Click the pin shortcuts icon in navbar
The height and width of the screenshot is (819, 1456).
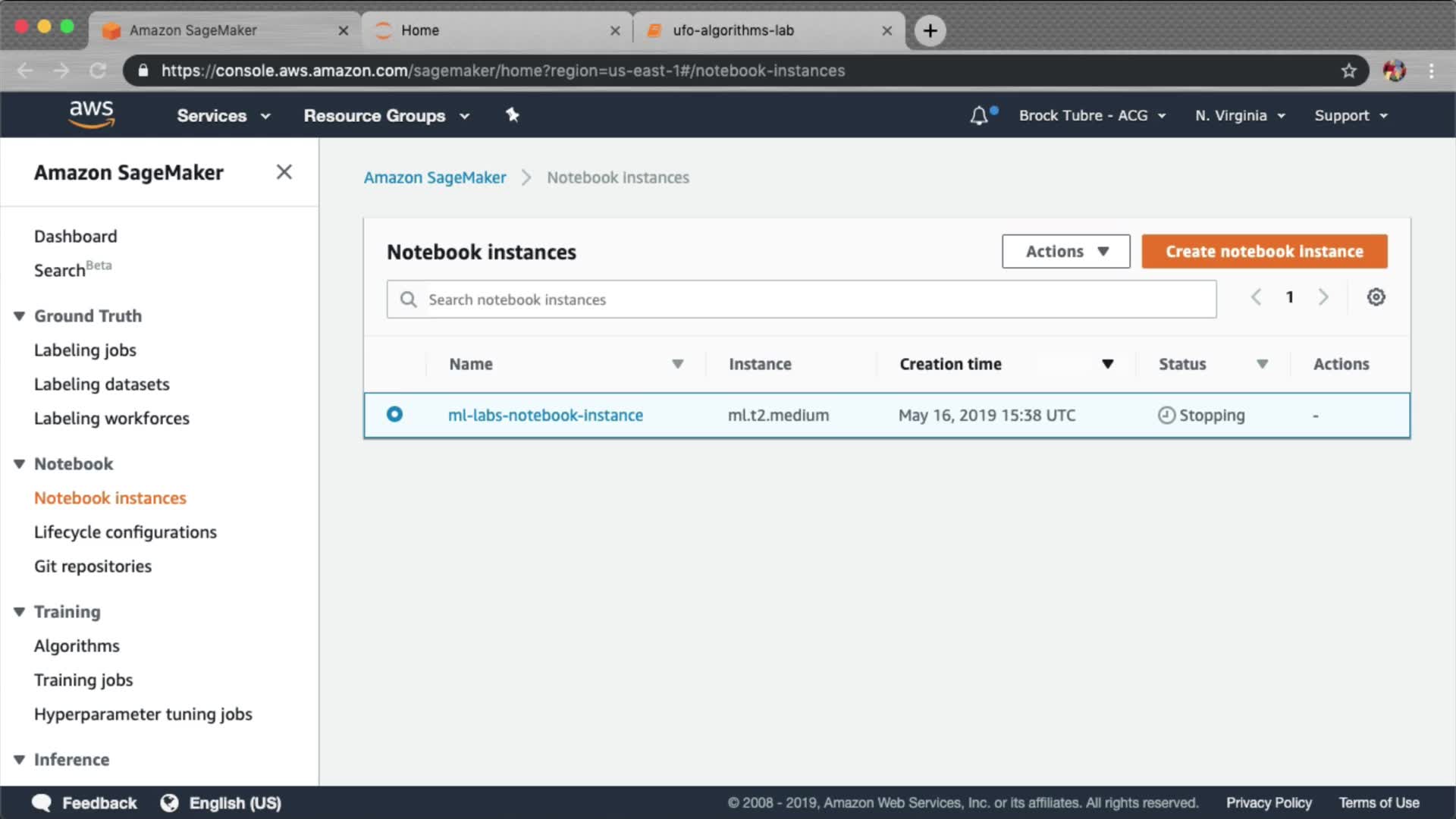pos(513,115)
